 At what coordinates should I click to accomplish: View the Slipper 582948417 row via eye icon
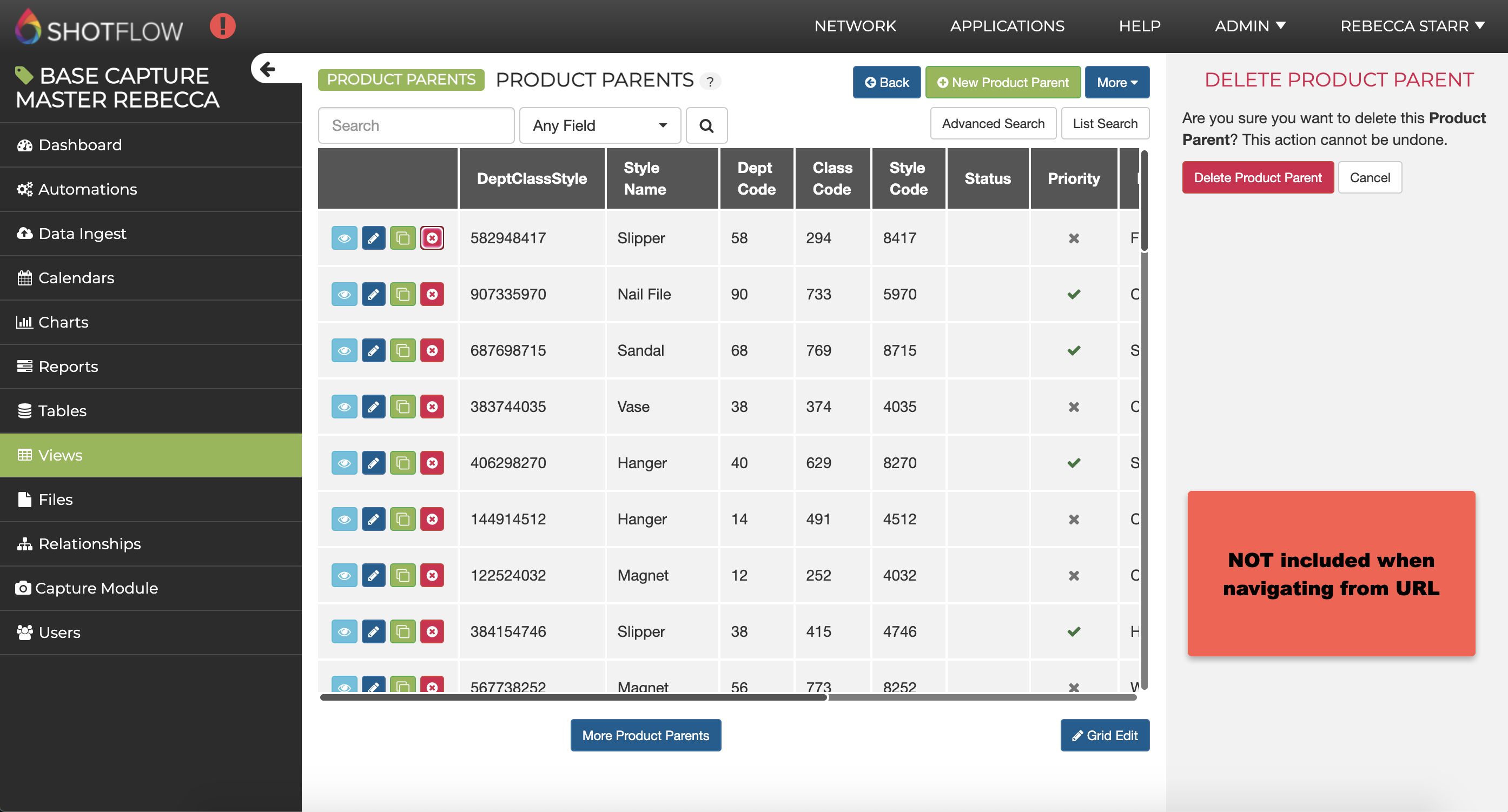click(x=344, y=238)
